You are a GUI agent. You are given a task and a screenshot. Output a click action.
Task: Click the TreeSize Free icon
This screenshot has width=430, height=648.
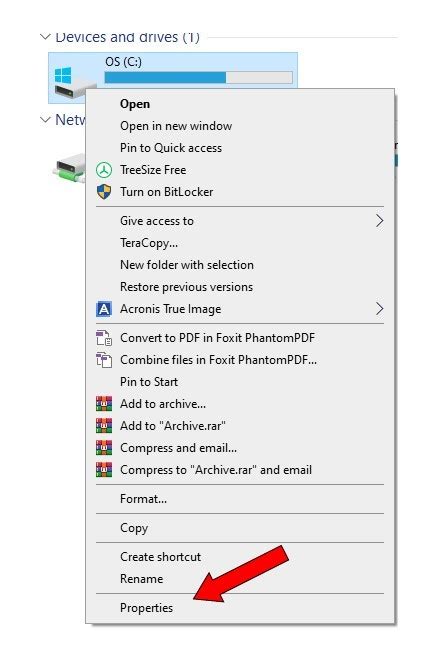tap(104, 170)
